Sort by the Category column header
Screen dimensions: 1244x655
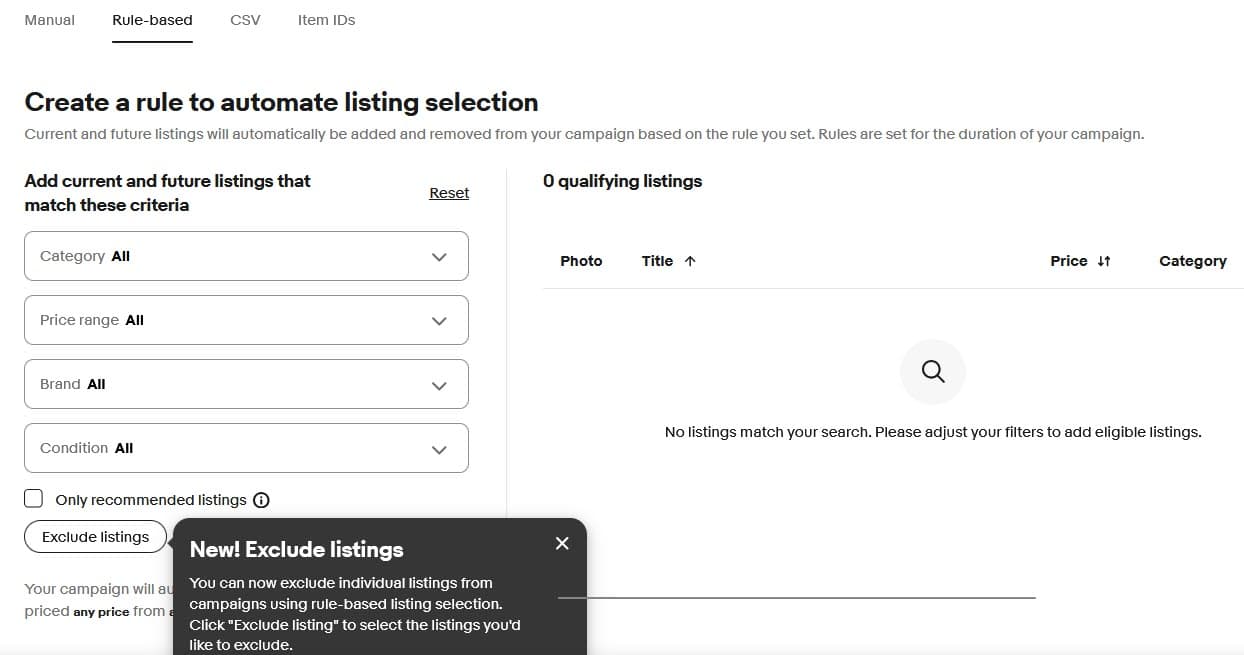[x=1192, y=261]
